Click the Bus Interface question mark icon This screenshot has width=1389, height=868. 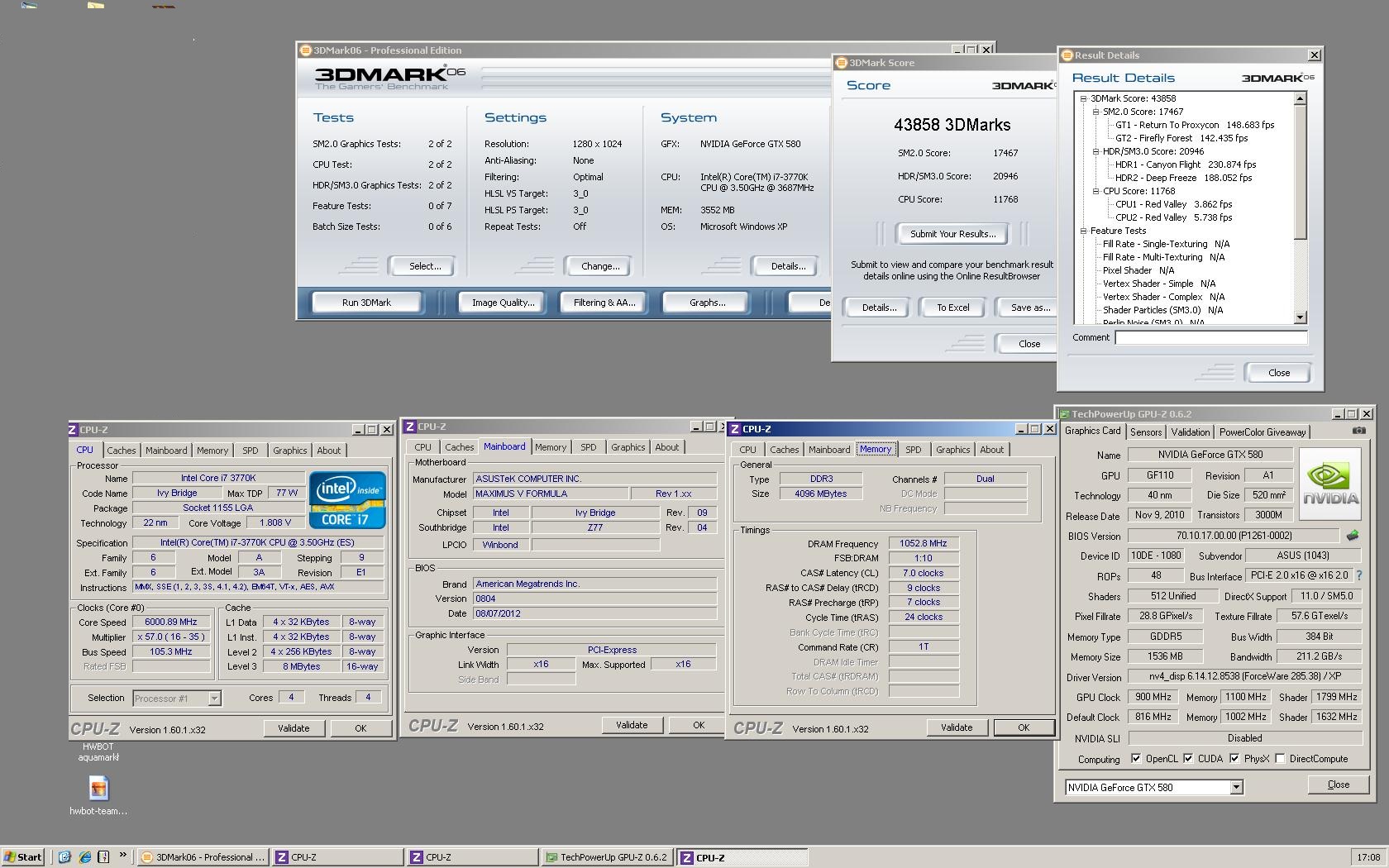[x=1358, y=575]
